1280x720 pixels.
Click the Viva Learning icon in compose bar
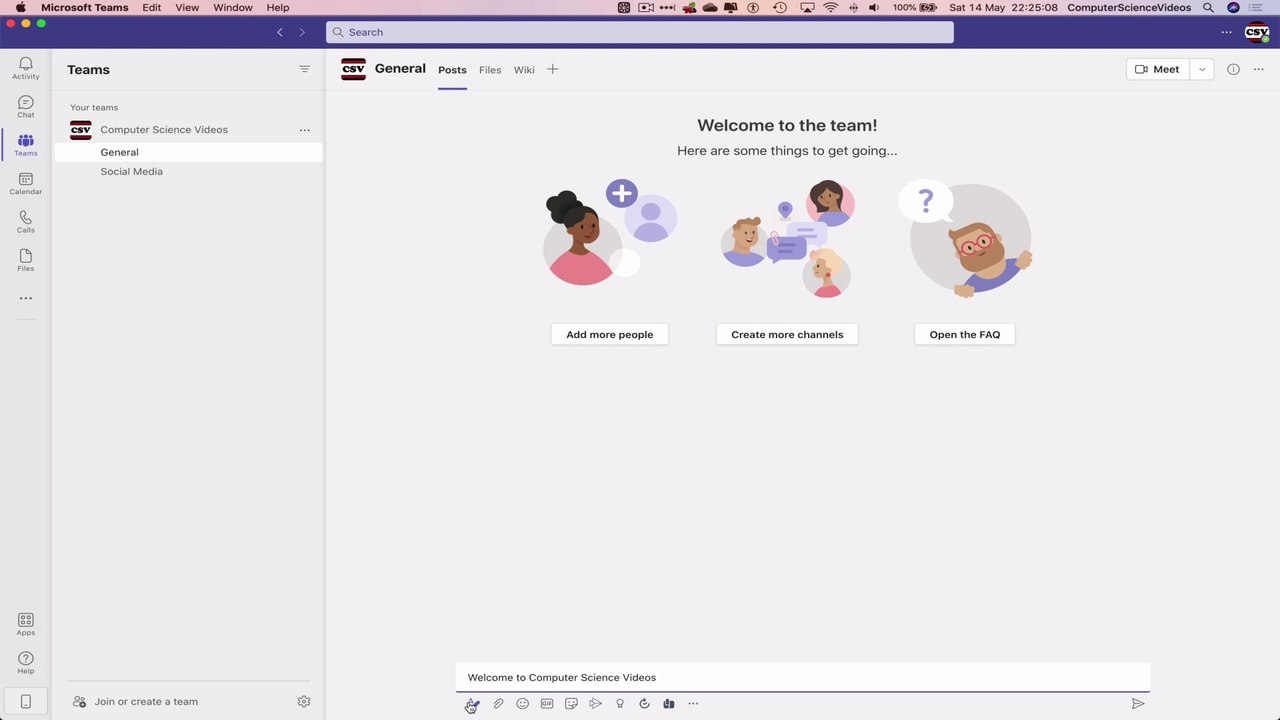click(668, 704)
